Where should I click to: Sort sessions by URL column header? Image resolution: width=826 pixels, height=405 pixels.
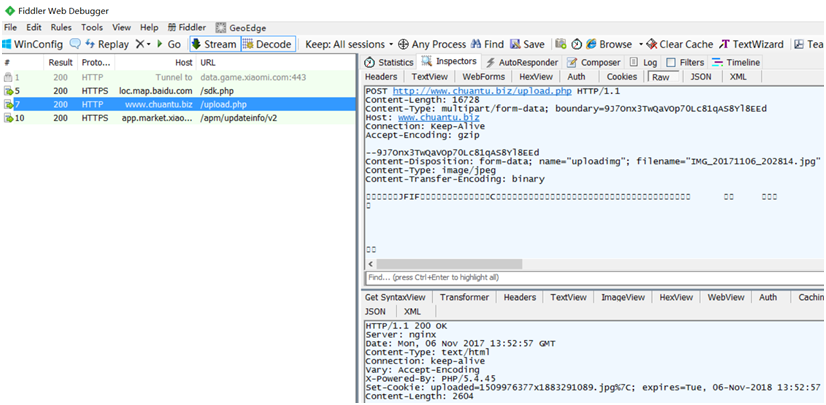tap(276, 63)
